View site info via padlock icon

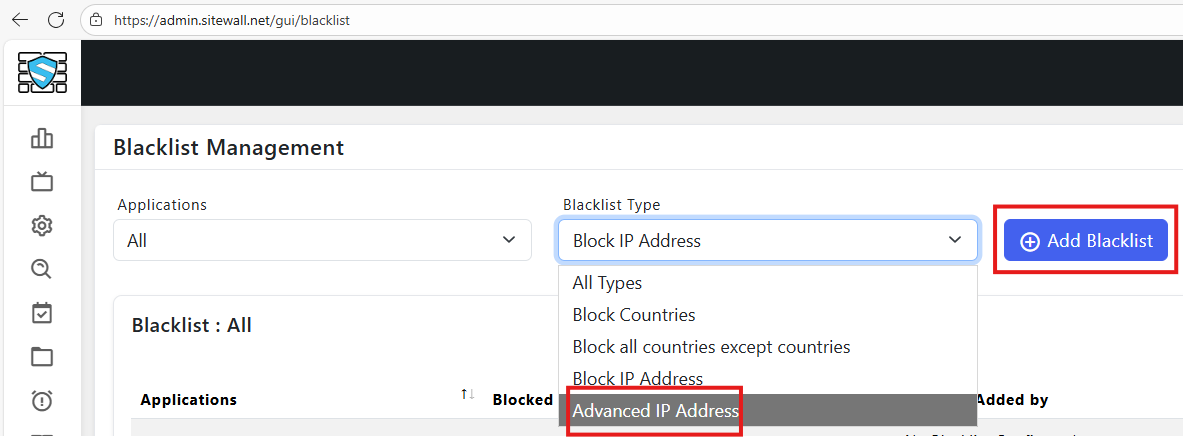click(96, 19)
